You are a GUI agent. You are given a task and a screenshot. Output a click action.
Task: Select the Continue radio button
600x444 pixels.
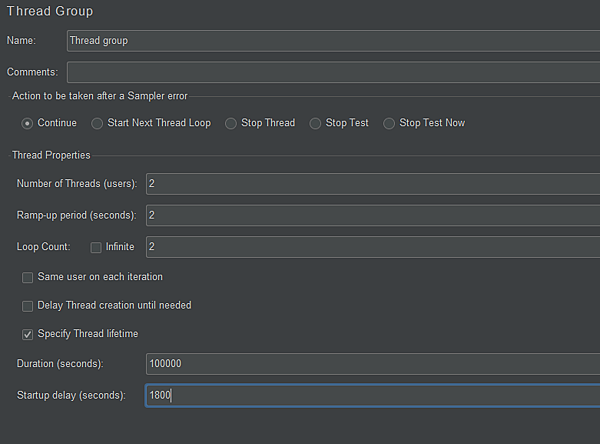(27, 123)
